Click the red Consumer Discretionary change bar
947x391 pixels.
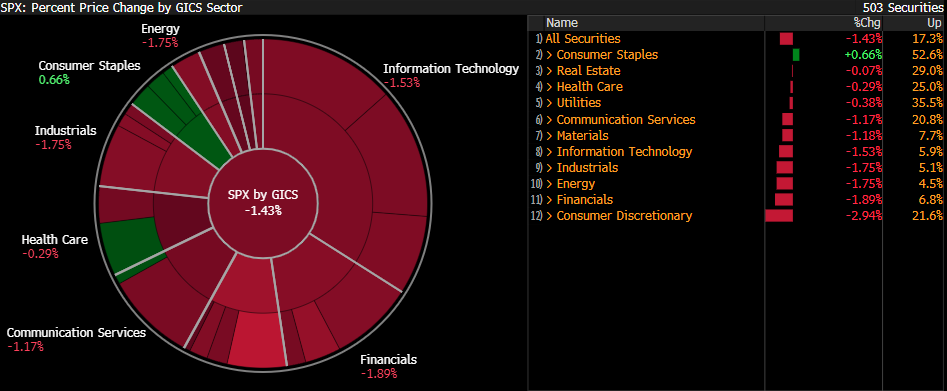coord(779,216)
